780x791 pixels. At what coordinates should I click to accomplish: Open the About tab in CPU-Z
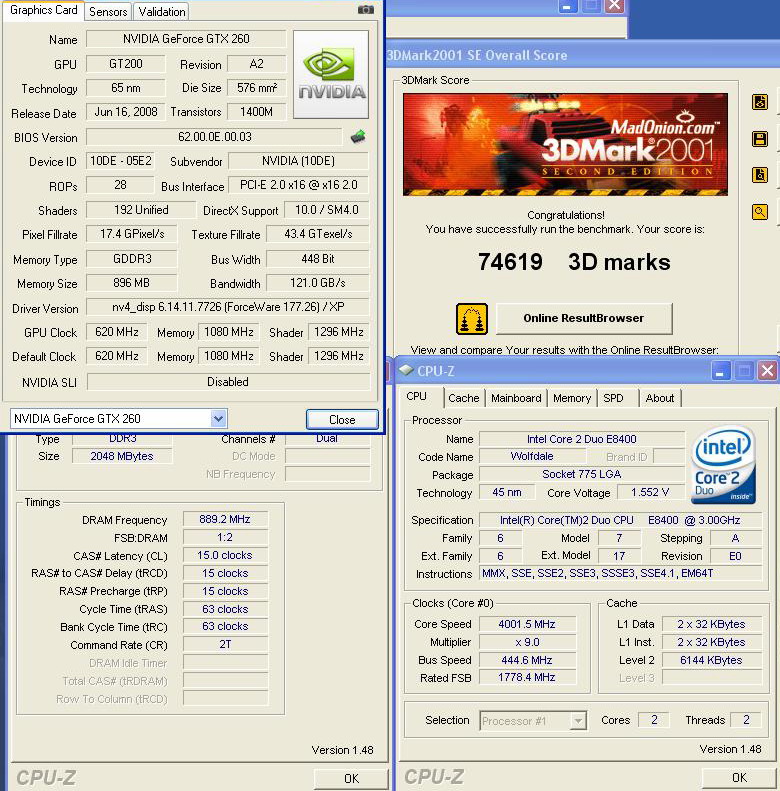(659, 398)
